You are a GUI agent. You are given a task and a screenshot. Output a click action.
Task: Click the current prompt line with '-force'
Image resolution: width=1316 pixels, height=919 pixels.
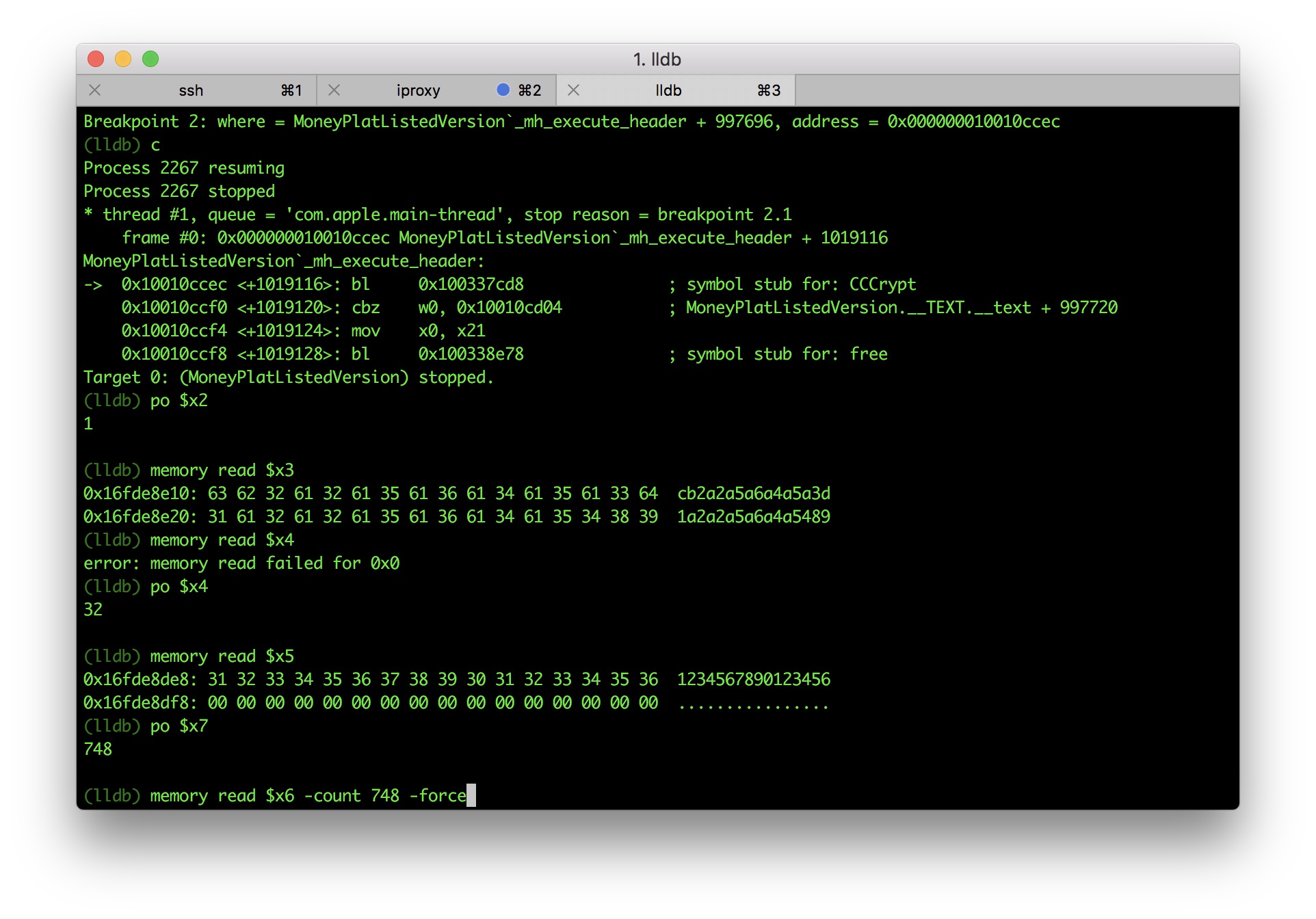pyautogui.click(x=308, y=795)
